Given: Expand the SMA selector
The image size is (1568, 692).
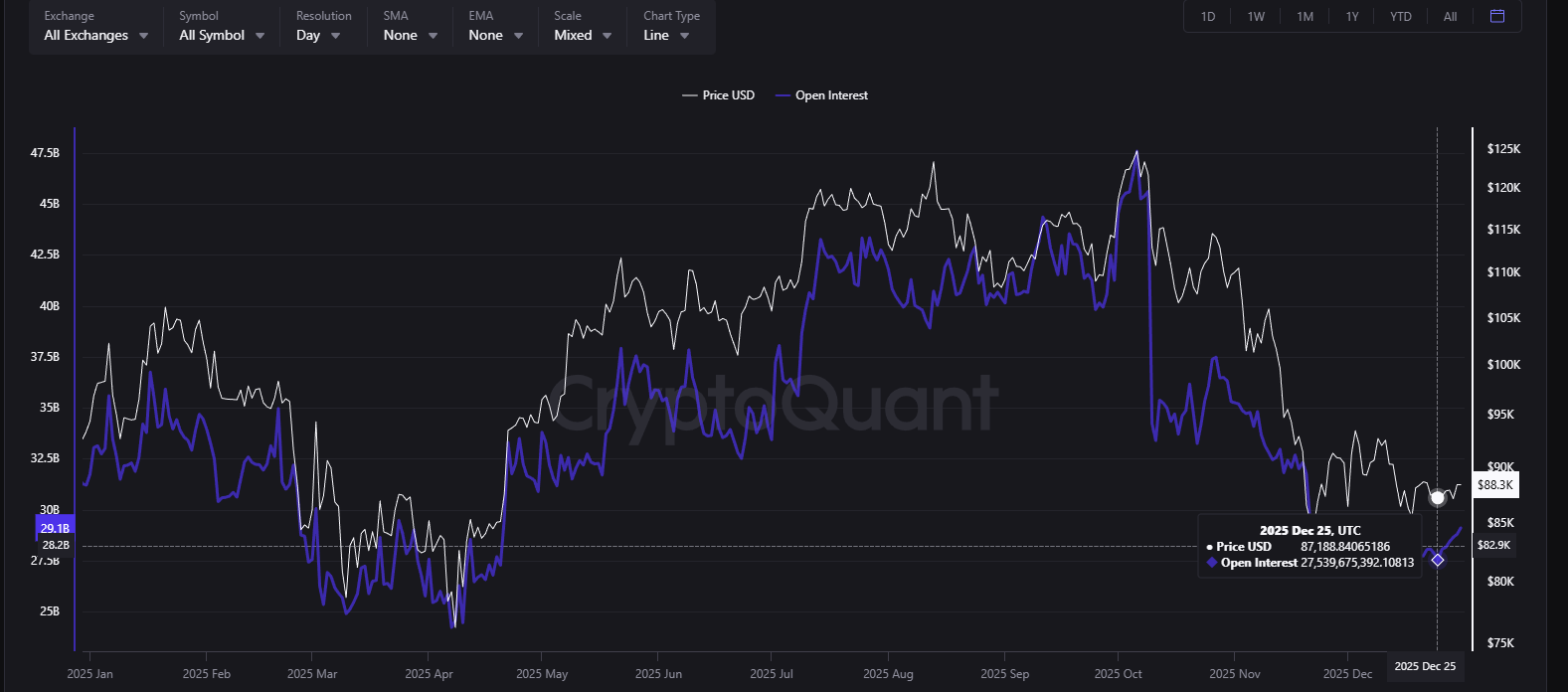Looking at the screenshot, I should coord(410,35).
